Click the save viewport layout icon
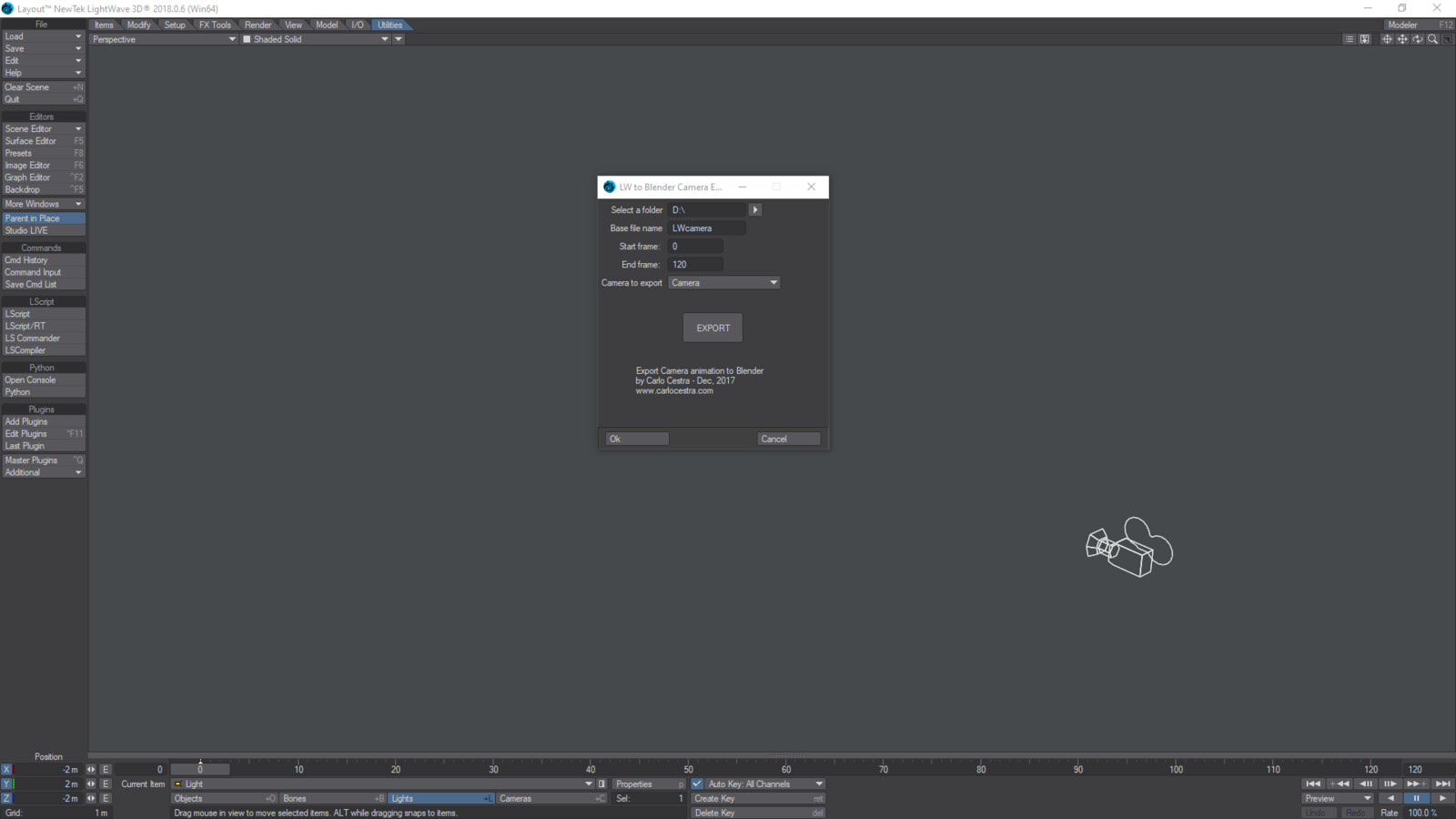Screen dimensions: 1456x819 [1365, 39]
